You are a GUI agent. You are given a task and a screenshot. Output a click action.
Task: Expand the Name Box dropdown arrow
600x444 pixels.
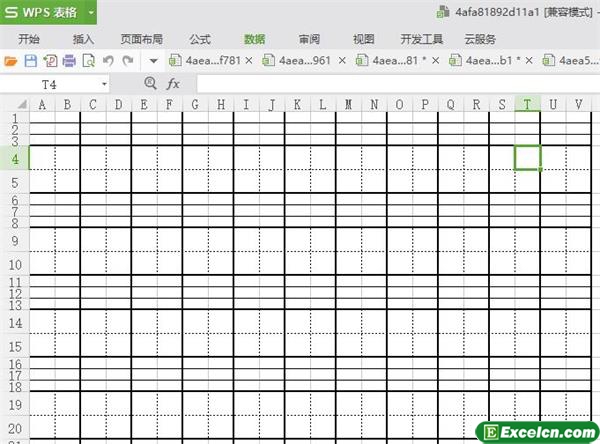[x=104, y=84]
